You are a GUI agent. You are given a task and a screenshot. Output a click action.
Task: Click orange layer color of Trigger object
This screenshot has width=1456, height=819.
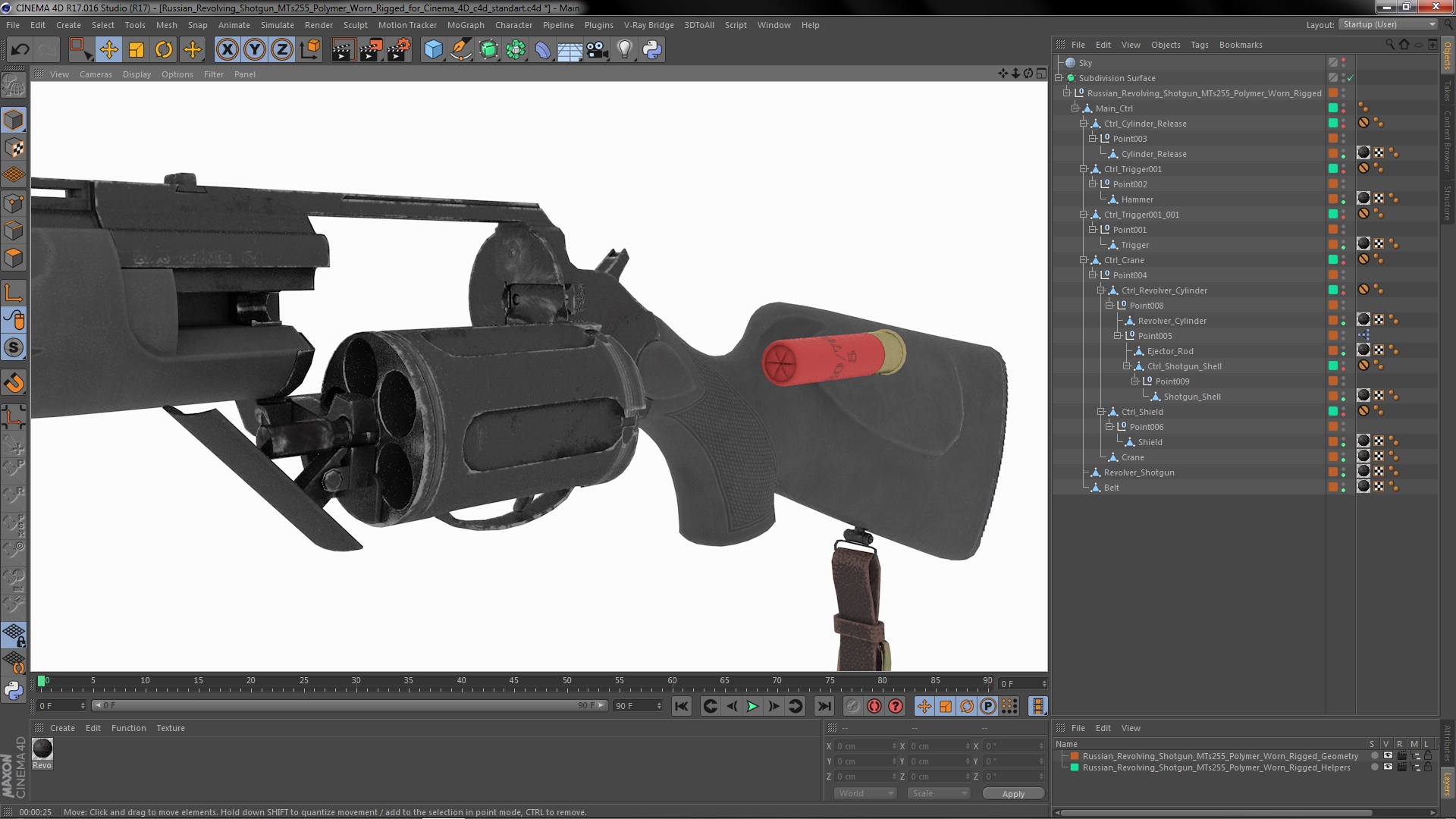click(1333, 244)
